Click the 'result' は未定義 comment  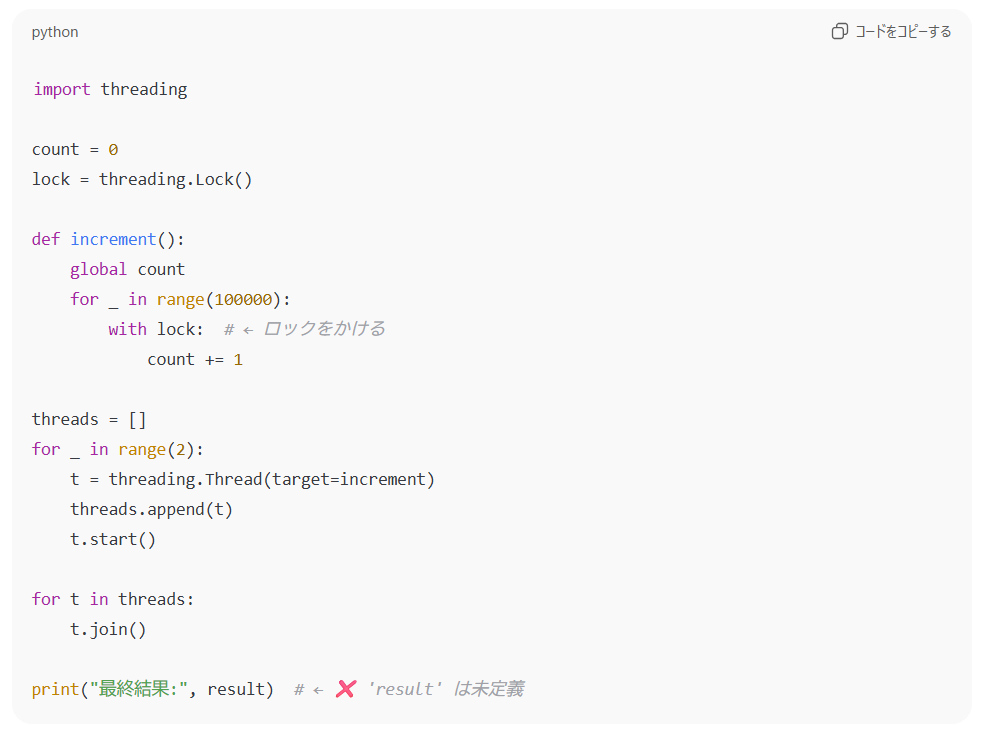click(x=445, y=689)
